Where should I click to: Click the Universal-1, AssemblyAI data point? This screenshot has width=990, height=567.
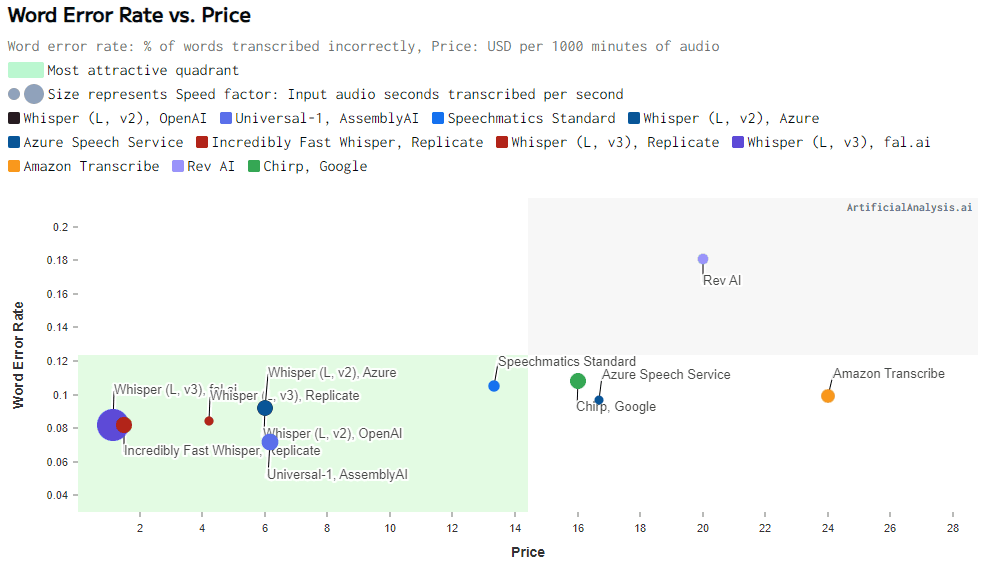270,442
